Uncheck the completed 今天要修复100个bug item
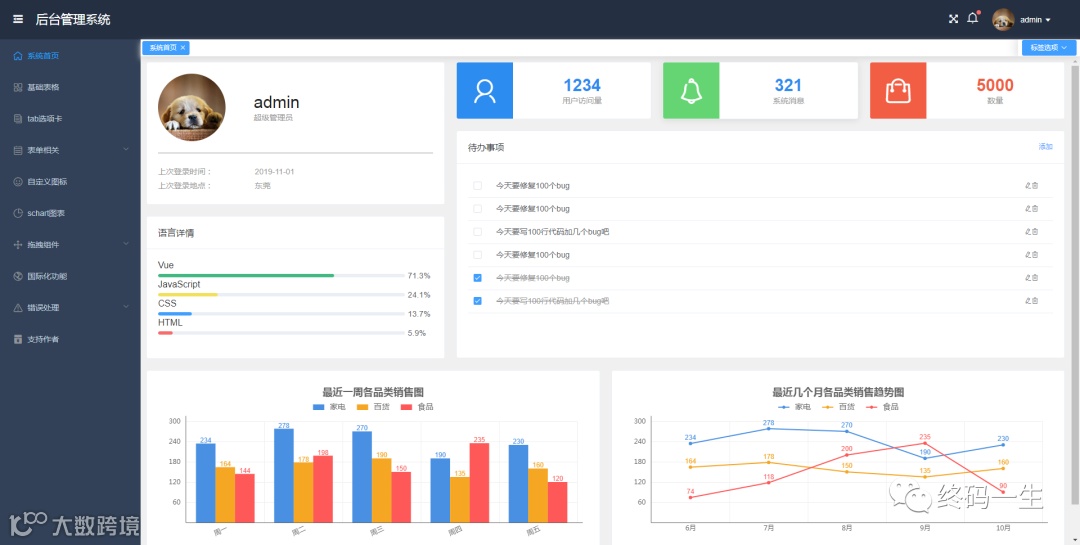1080x545 pixels. coord(477,278)
